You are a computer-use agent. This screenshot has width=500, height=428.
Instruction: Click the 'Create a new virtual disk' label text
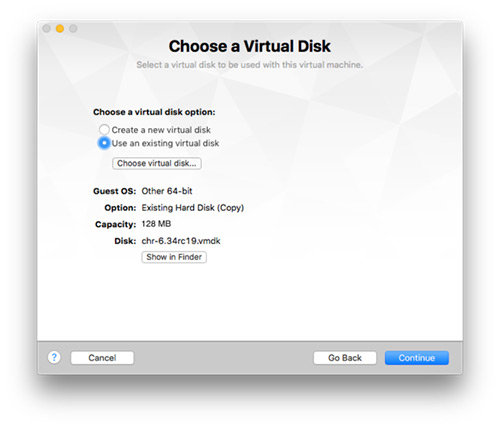(x=161, y=130)
